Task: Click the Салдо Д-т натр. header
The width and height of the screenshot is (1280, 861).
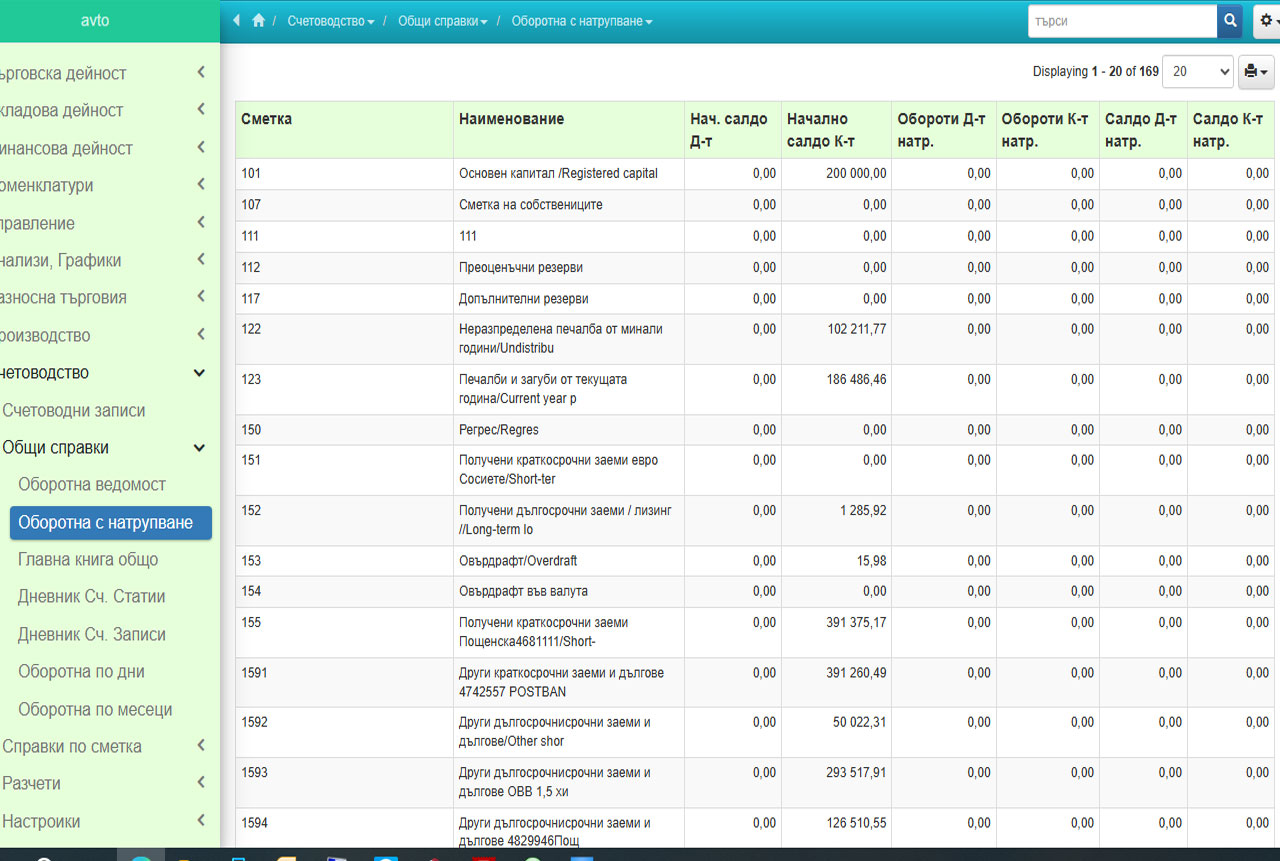Action: [x=1143, y=130]
